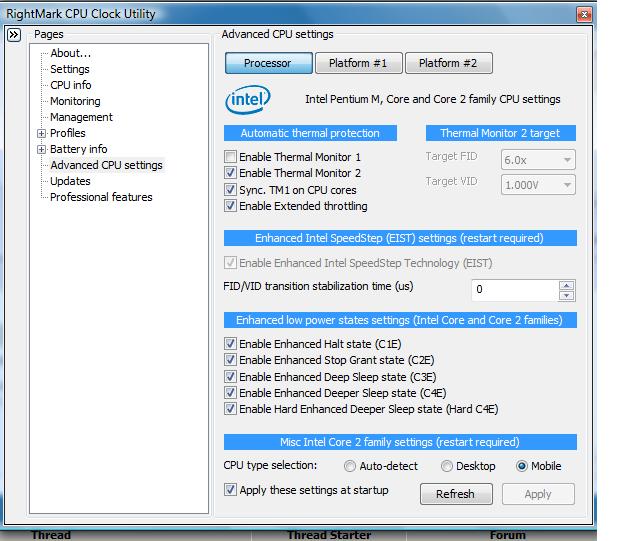Open the CPU info page

click(71, 85)
